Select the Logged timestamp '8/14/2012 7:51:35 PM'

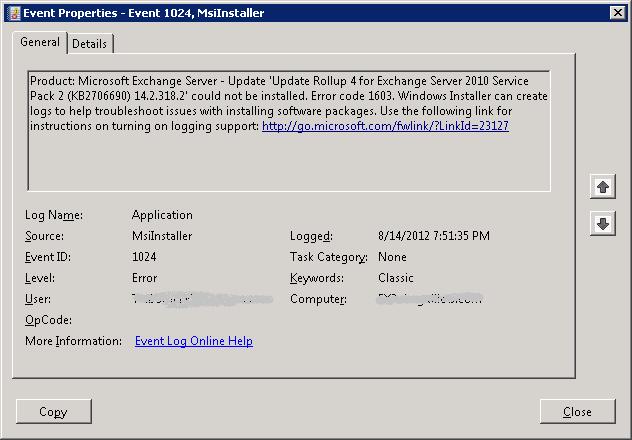point(434,236)
